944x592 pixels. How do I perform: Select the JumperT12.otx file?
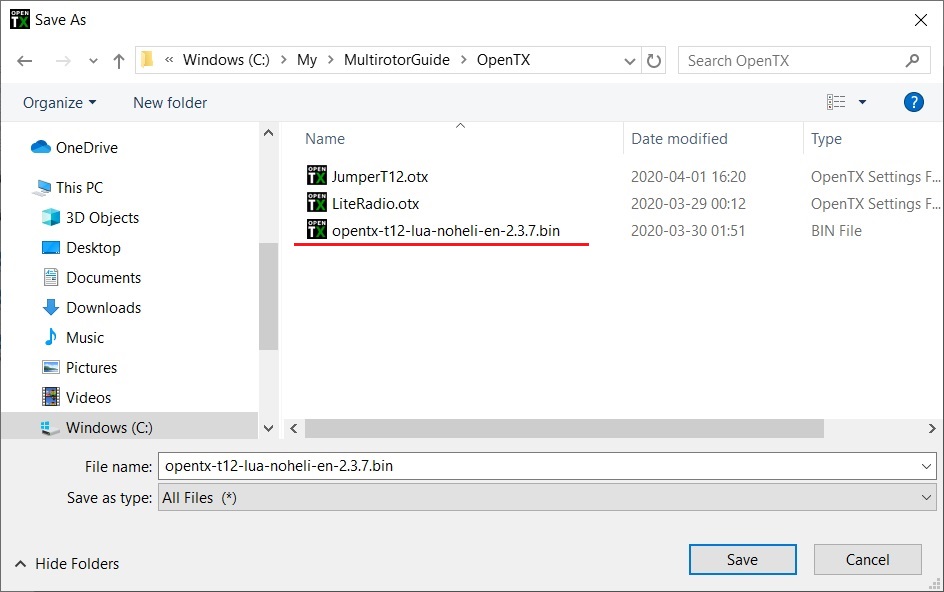point(380,176)
